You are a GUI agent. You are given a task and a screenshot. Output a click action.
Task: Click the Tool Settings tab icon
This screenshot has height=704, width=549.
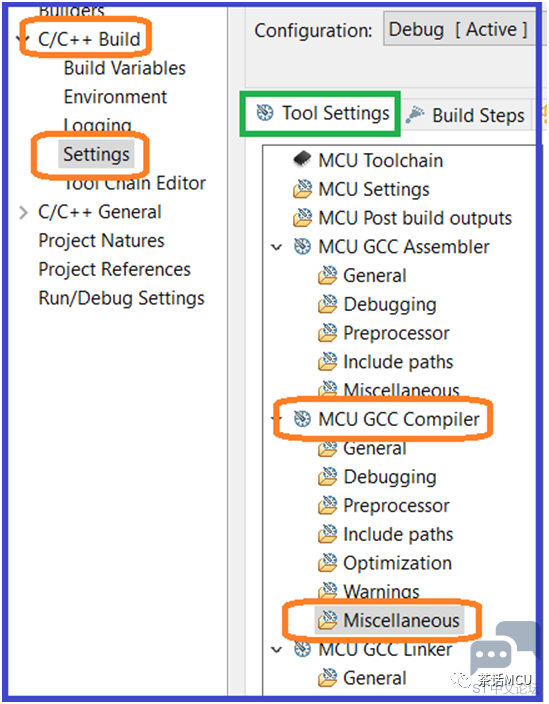(x=265, y=112)
